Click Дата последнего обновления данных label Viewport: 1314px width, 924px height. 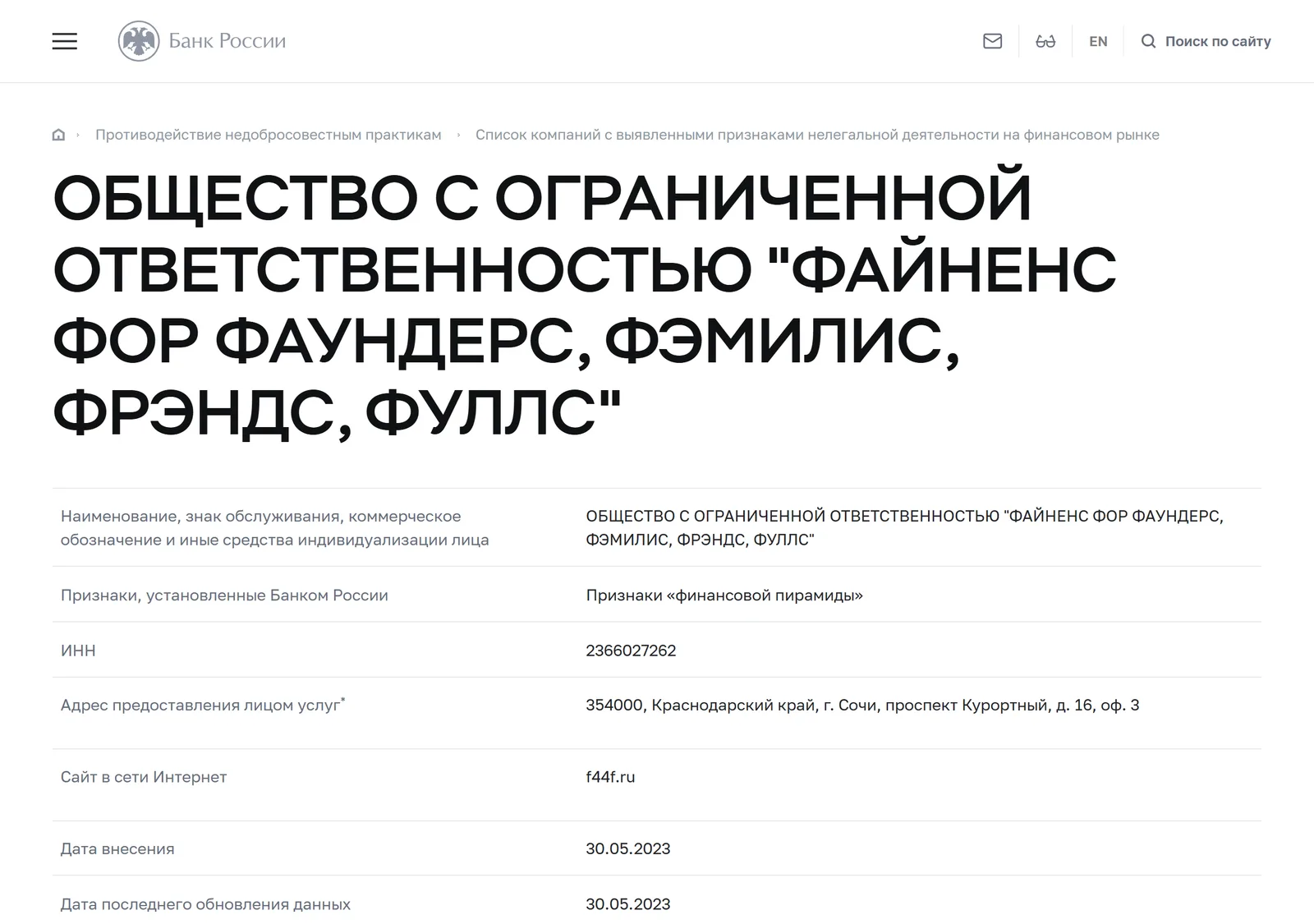[x=205, y=904]
